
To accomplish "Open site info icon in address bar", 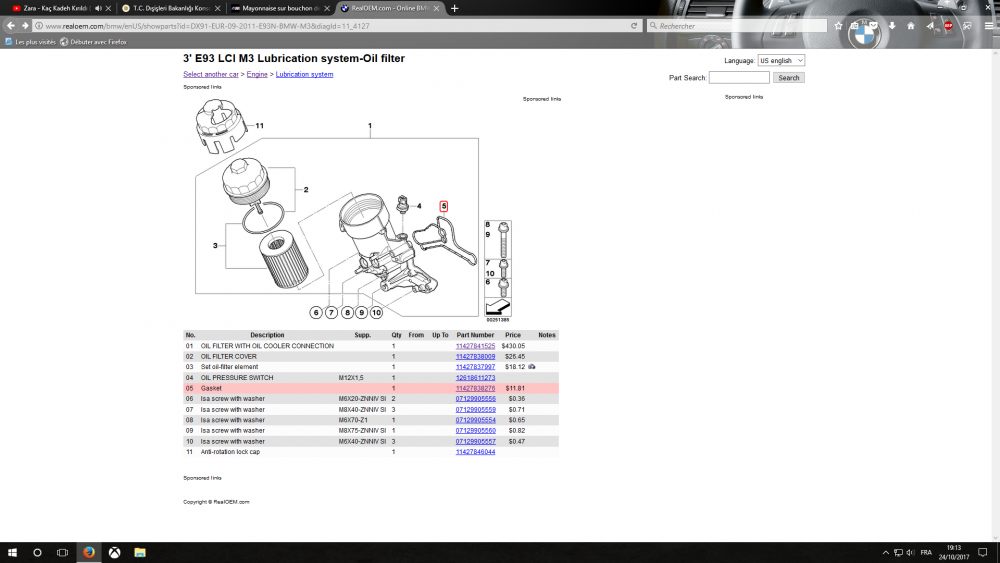I will [x=39, y=26].
